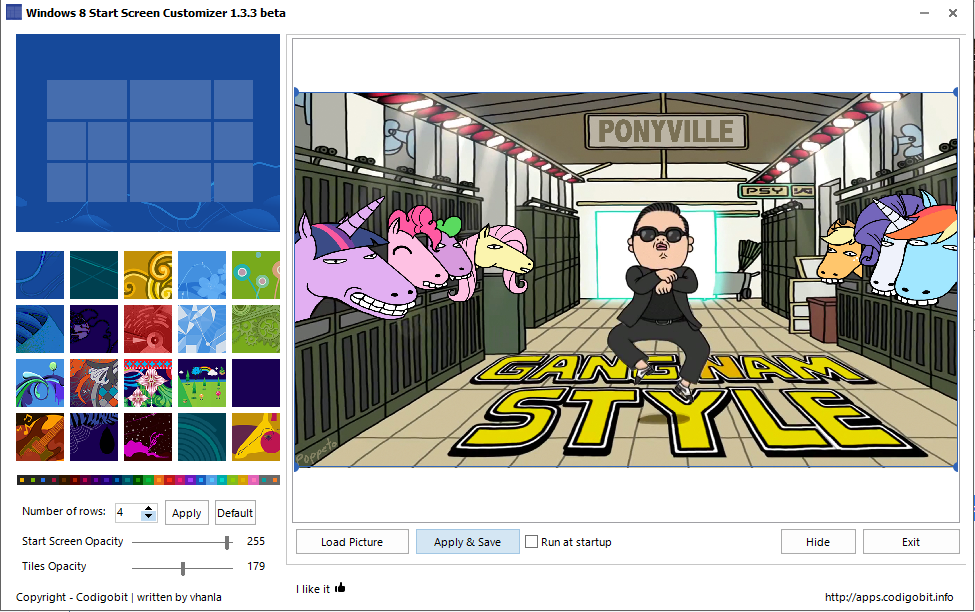The width and height of the screenshot is (975, 612).
Task: Pick the teal concentric arcs background
Action: click(x=202, y=437)
